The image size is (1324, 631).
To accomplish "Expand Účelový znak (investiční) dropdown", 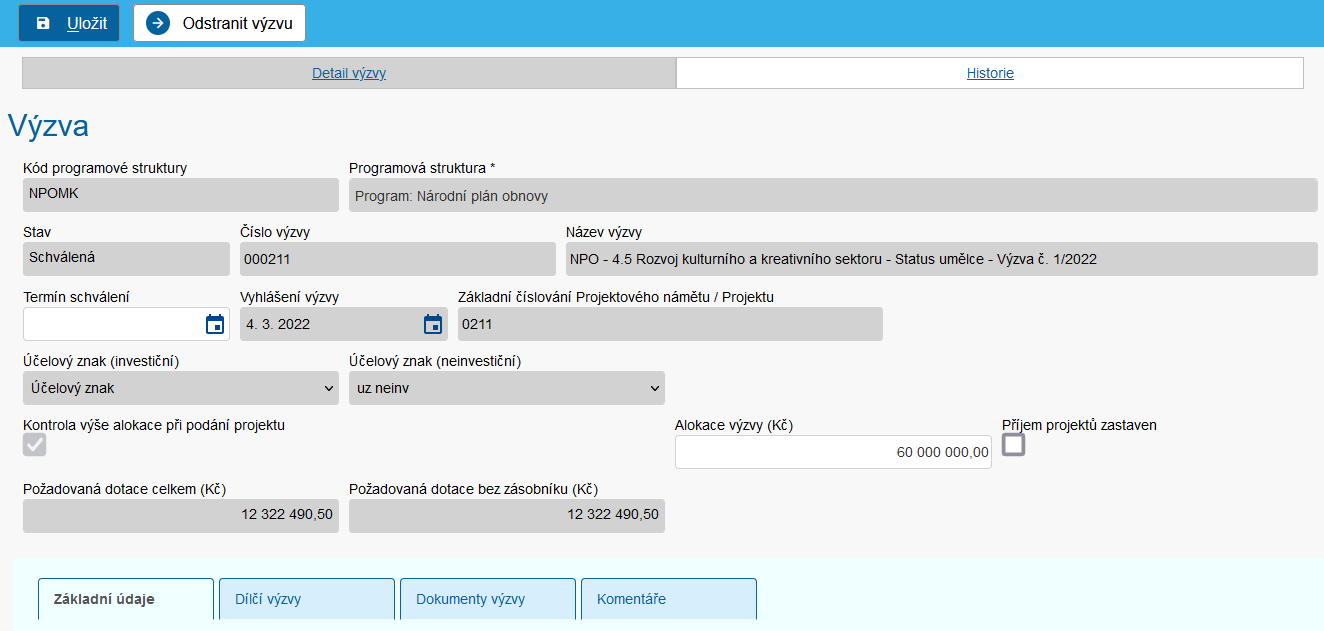I will tap(180, 388).
